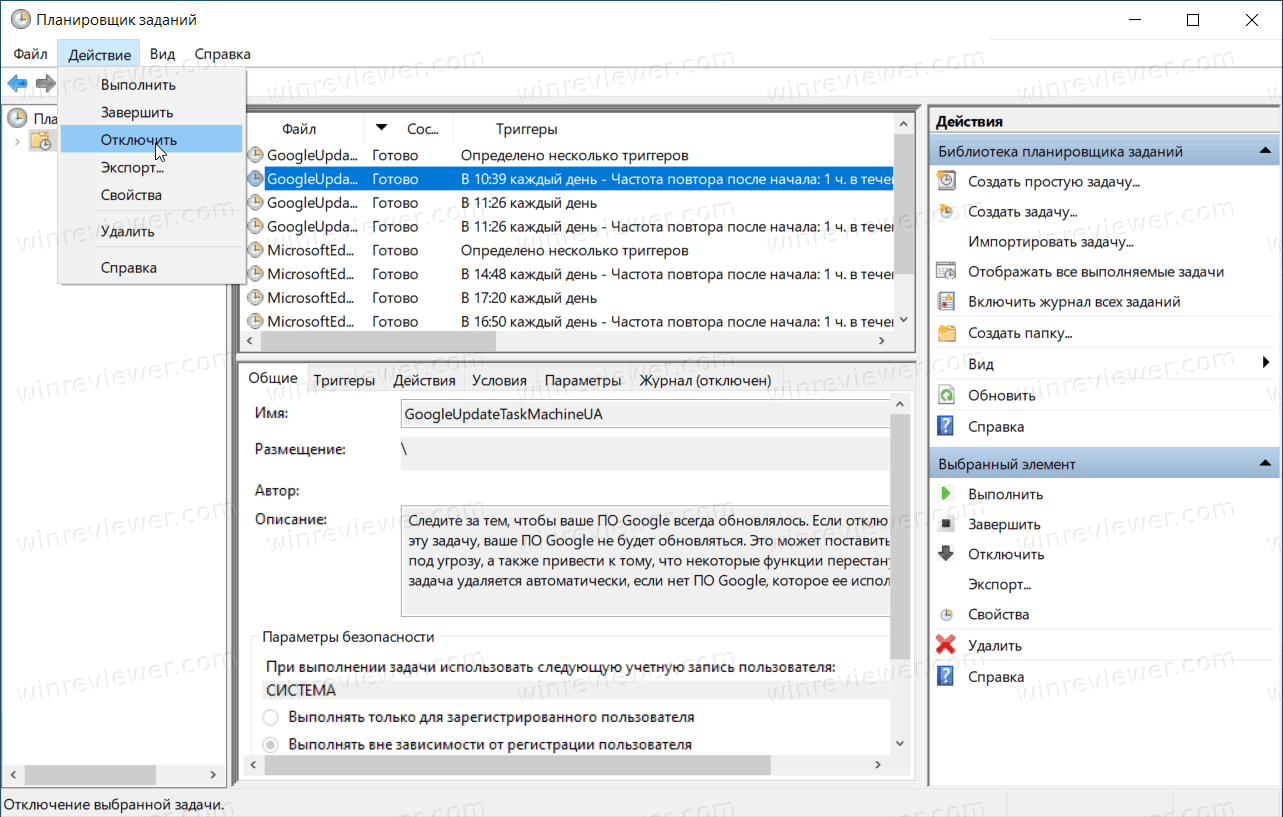The height and width of the screenshot is (817, 1283).
Task: Click the details pane vertical scrollbar thumb
Action: pos(899,536)
